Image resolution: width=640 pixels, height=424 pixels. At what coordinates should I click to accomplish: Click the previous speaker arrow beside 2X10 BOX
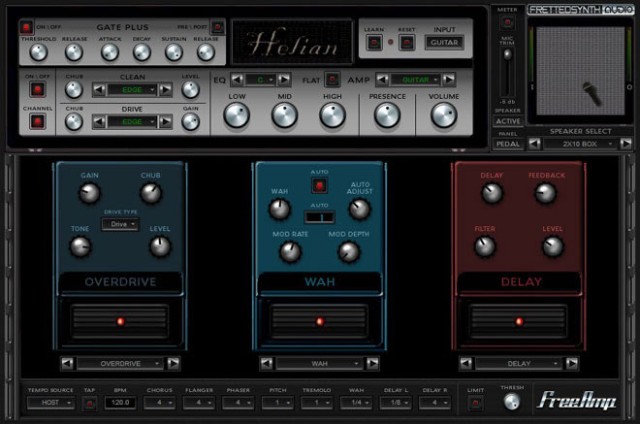pos(535,144)
